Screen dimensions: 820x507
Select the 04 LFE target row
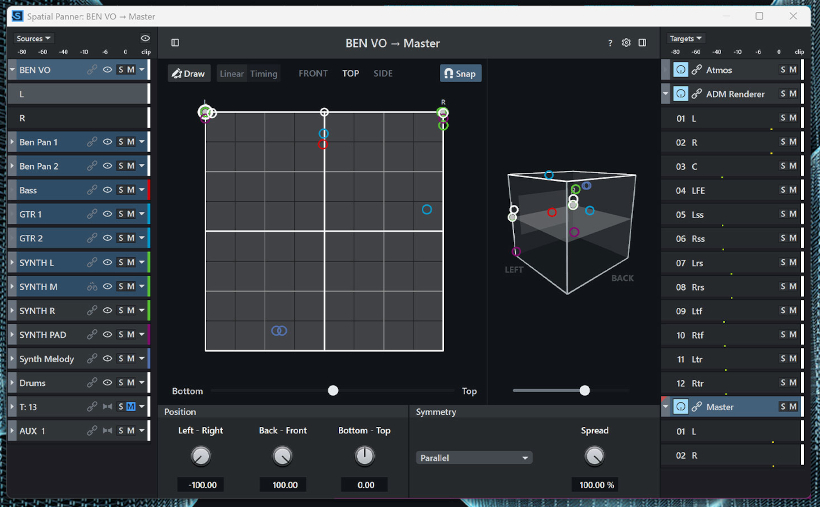[x=731, y=190]
